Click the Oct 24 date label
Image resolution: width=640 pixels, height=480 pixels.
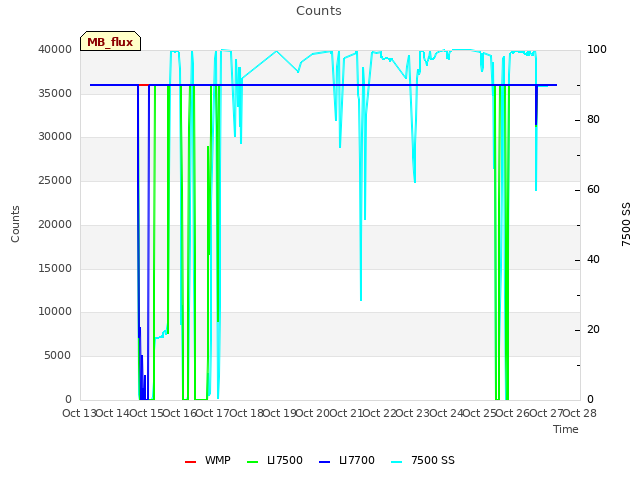coord(446,413)
